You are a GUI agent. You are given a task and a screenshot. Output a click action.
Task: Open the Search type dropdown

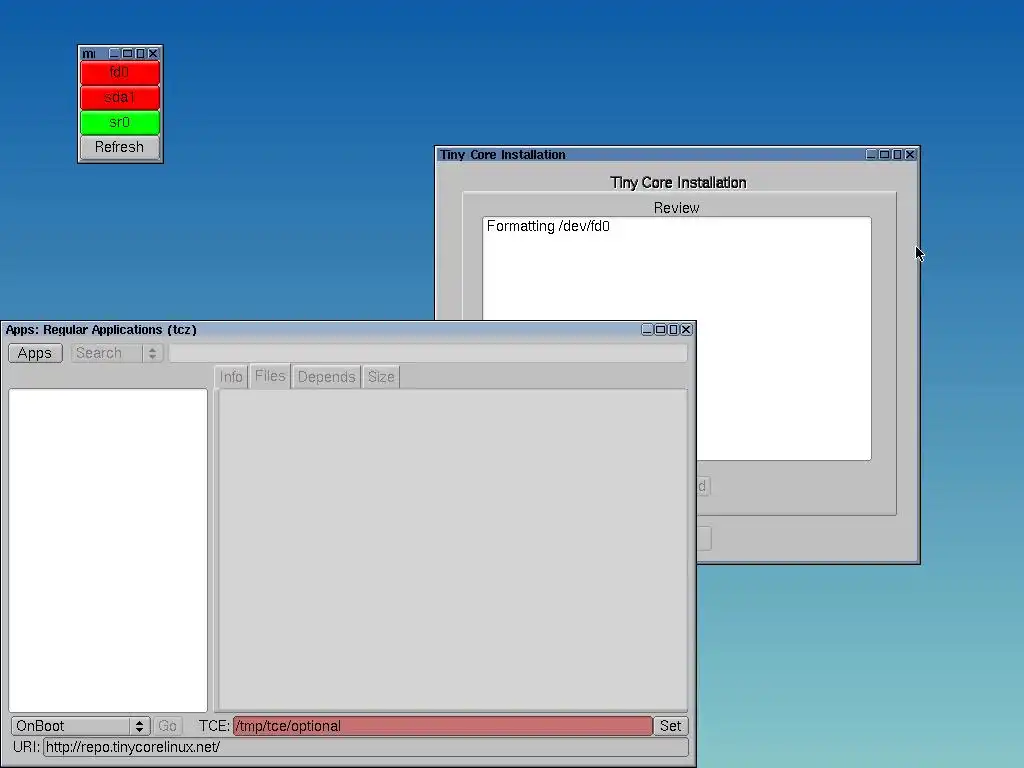coord(116,353)
